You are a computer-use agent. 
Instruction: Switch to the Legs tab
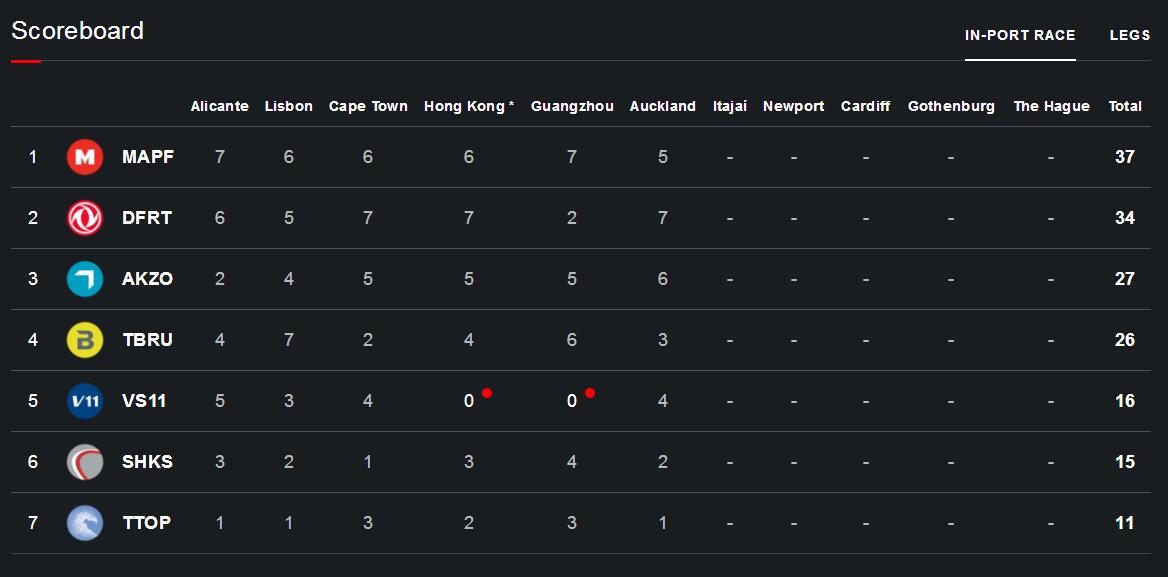(1130, 35)
